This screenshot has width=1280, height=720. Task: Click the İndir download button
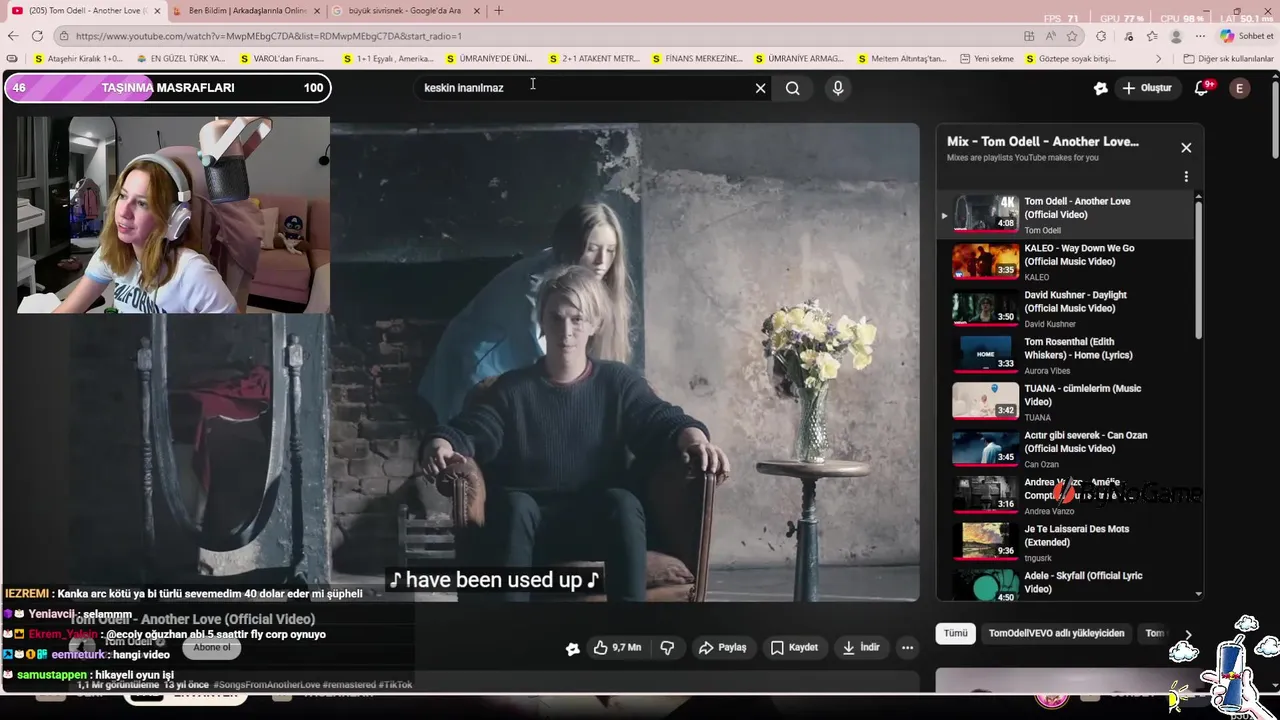click(x=861, y=648)
